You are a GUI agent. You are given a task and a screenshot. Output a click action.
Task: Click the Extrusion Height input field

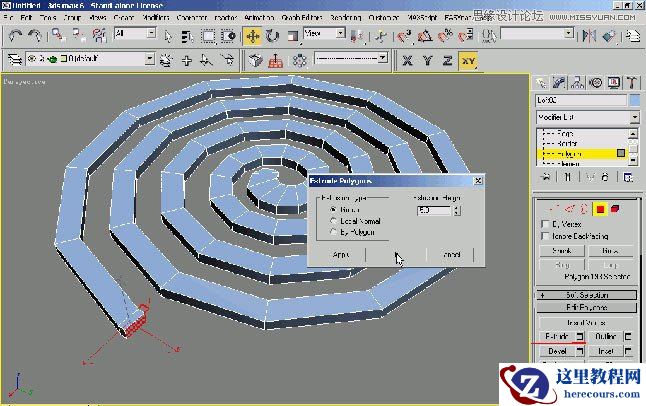tap(434, 210)
